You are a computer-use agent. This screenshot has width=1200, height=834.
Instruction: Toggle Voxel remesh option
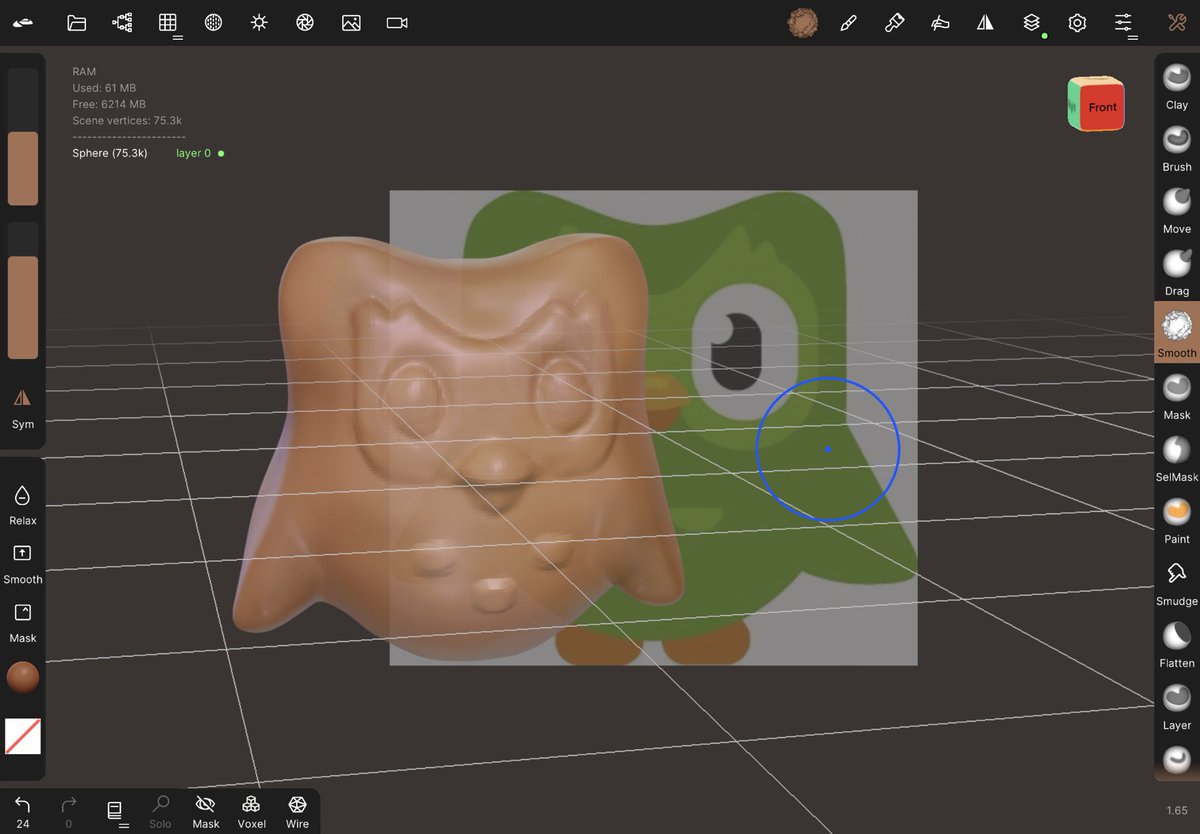coord(252,811)
